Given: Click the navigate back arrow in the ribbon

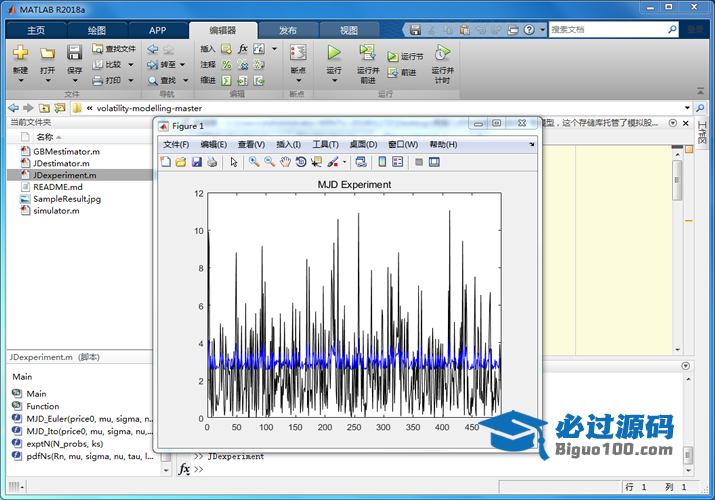Looking at the screenshot, I should pyautogui.click(x=153, y=49).
